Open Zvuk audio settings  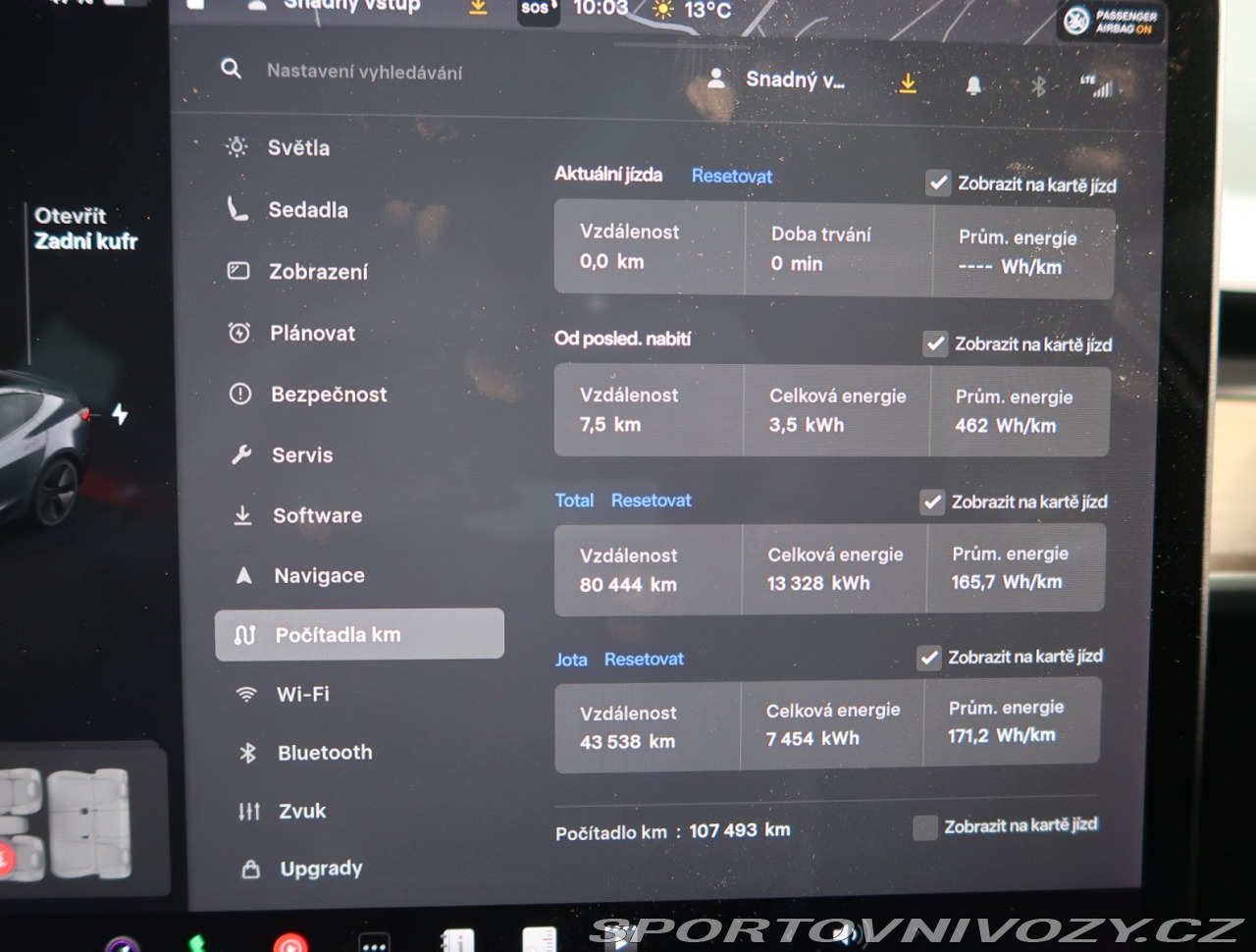(x=301, y=812)
